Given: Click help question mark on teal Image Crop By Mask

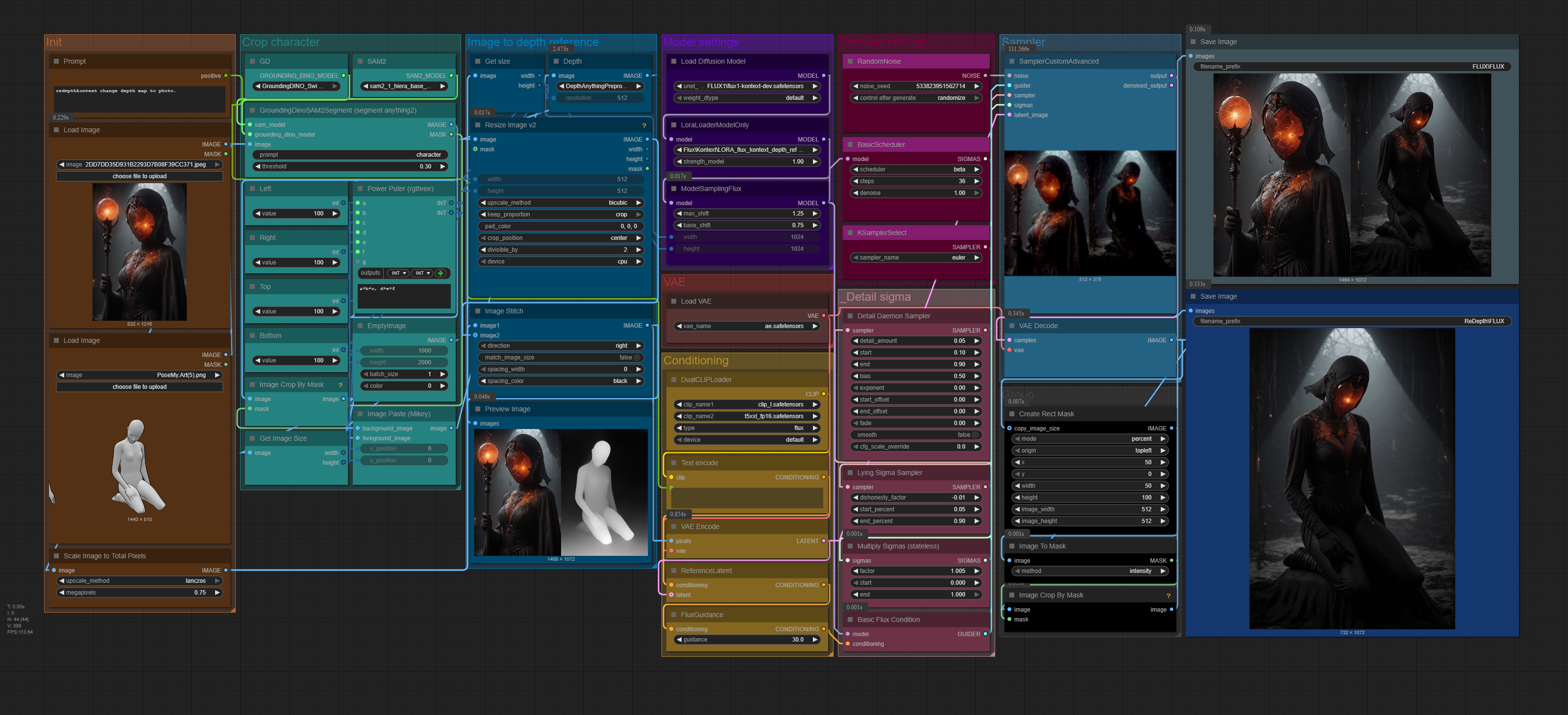Looking at the screenshot, I should (x=340, y=385).
